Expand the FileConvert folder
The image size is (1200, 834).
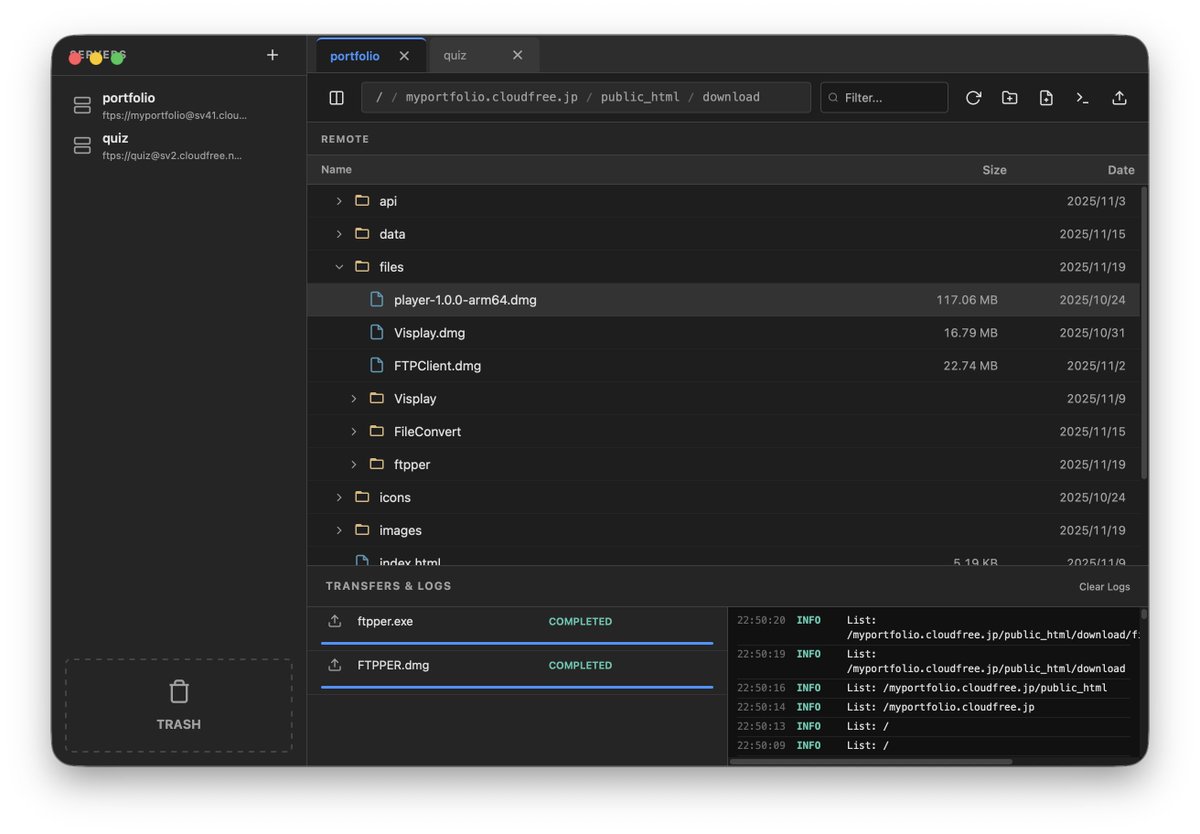(354, 432)
